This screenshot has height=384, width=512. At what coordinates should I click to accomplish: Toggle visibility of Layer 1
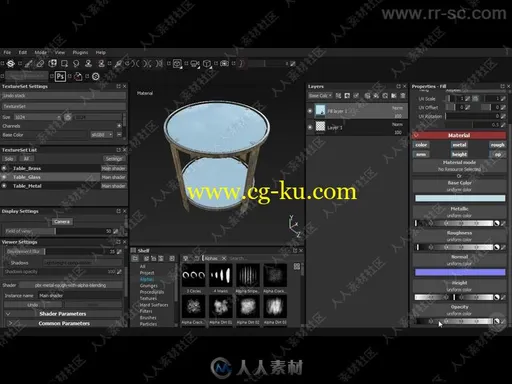tap(310, 127)
